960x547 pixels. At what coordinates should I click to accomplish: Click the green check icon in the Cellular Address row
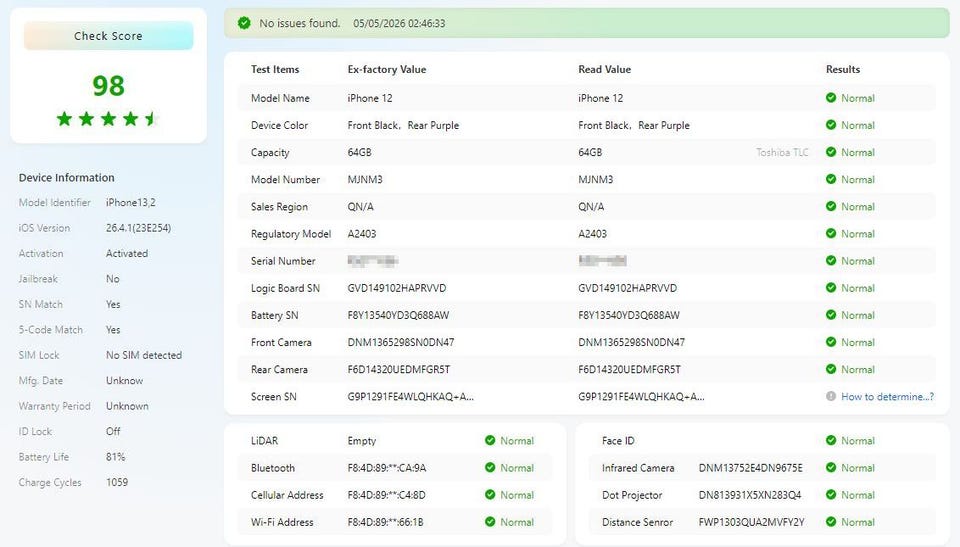490,494
